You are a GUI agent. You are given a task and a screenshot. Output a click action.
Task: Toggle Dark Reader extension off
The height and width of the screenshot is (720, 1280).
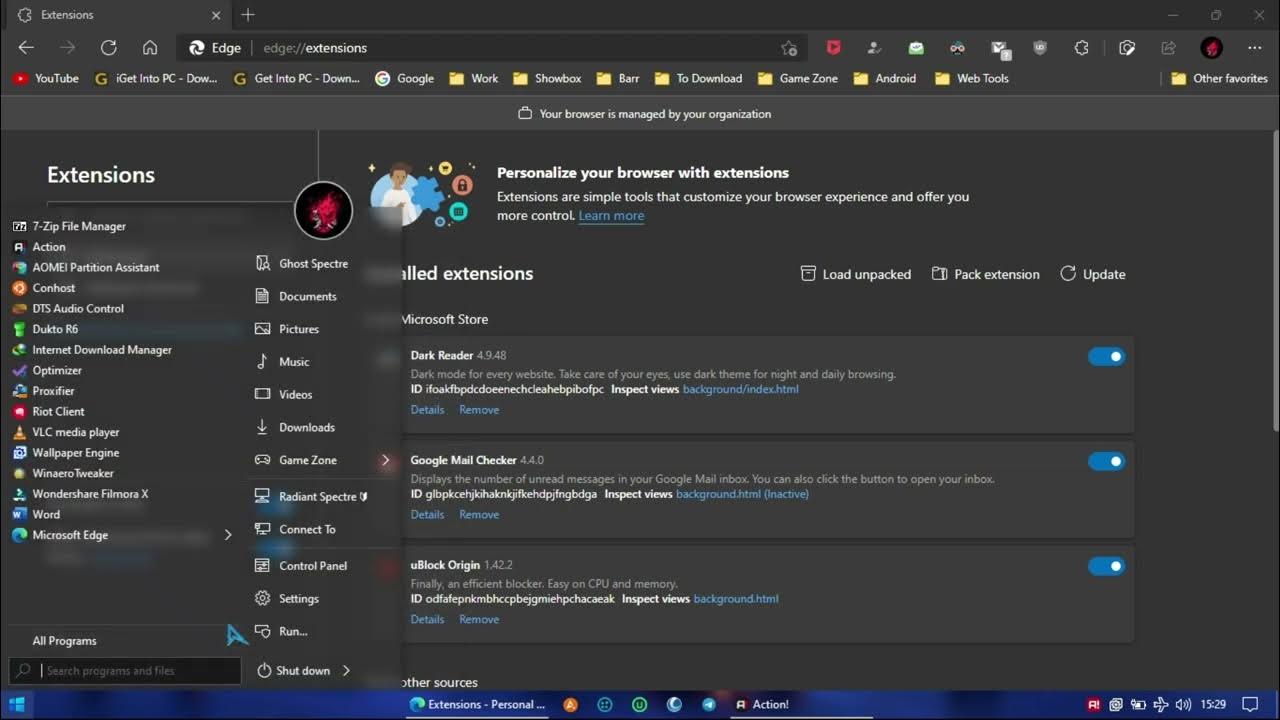[1106, 356]
